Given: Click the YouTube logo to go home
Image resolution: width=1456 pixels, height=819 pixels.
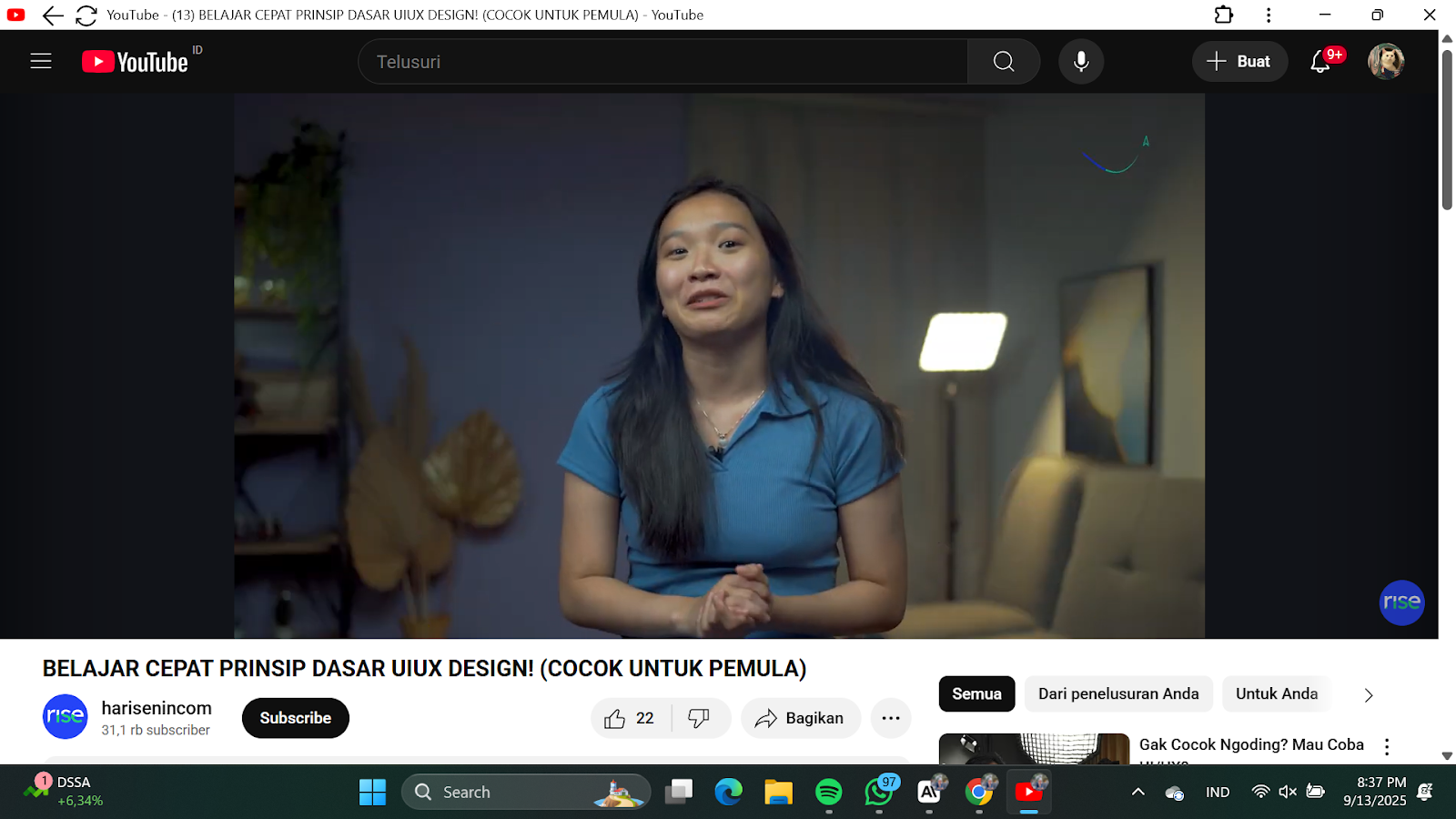Looking at the screenshot, I should (135, 62).
